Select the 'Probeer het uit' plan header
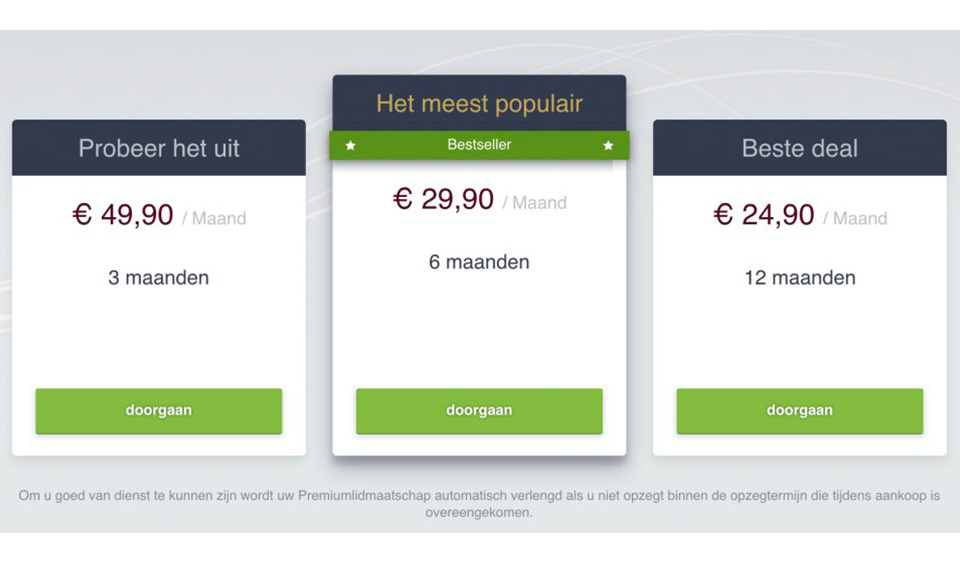 (159, 148)
